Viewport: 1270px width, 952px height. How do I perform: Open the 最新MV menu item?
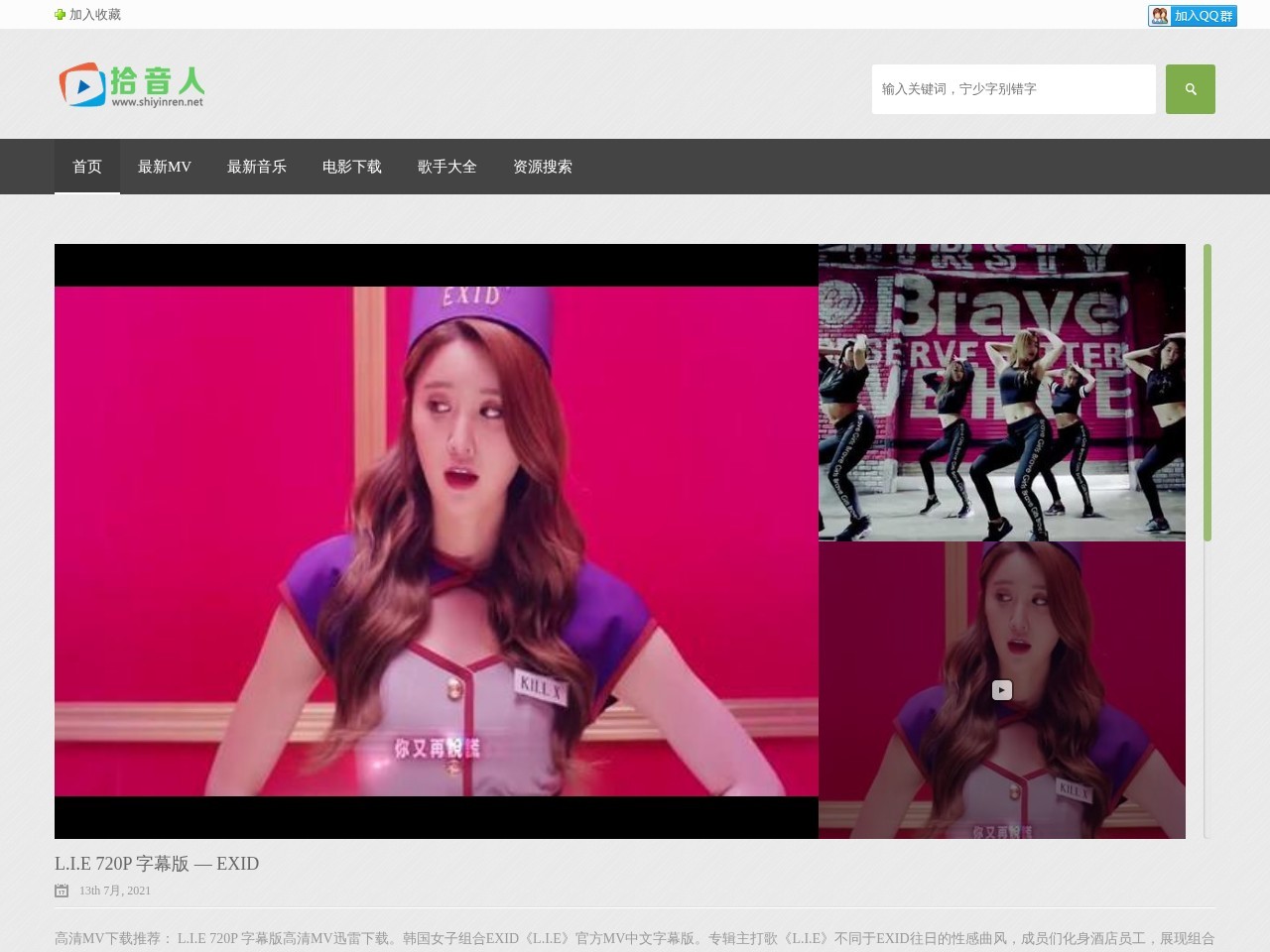coord(165,167)
